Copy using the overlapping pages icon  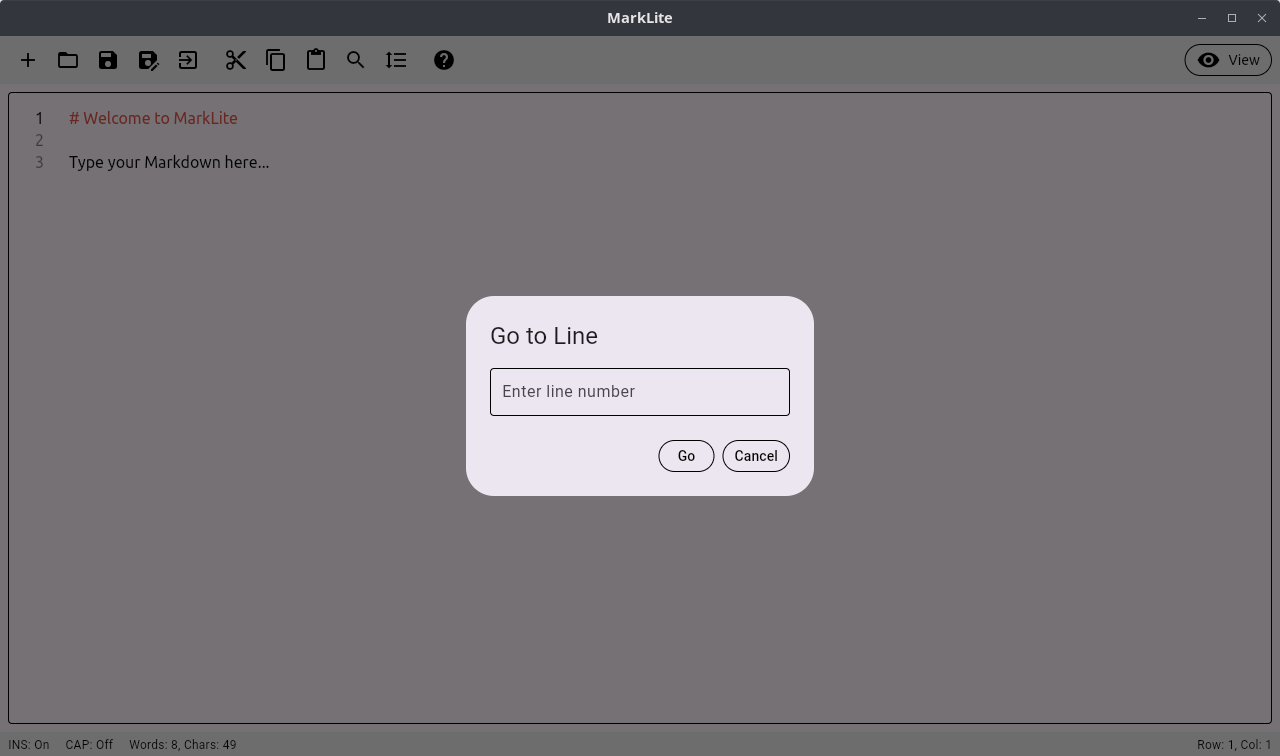pyautogui.click(x=276, y=60)
